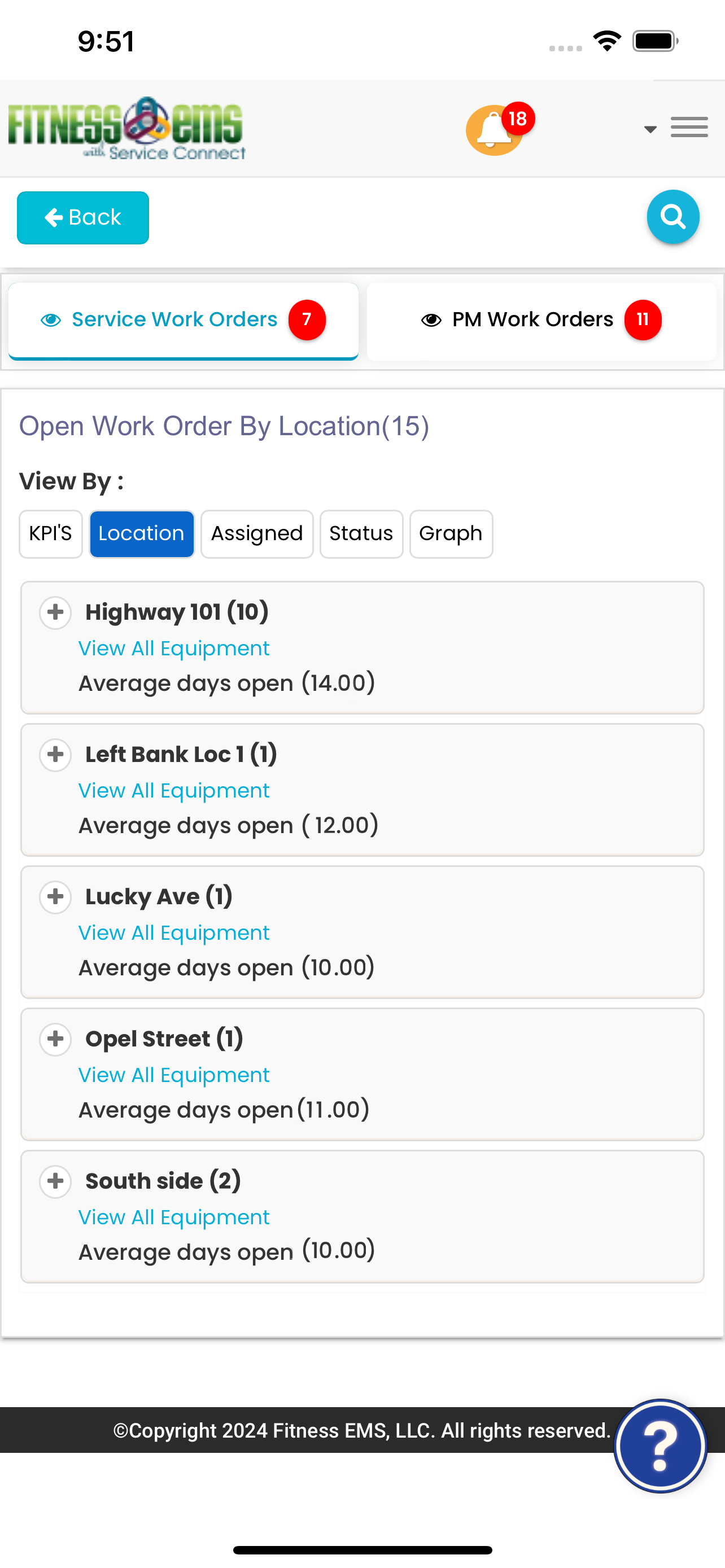
Task: Select the Service Work Orders tab
Action: 184,321
